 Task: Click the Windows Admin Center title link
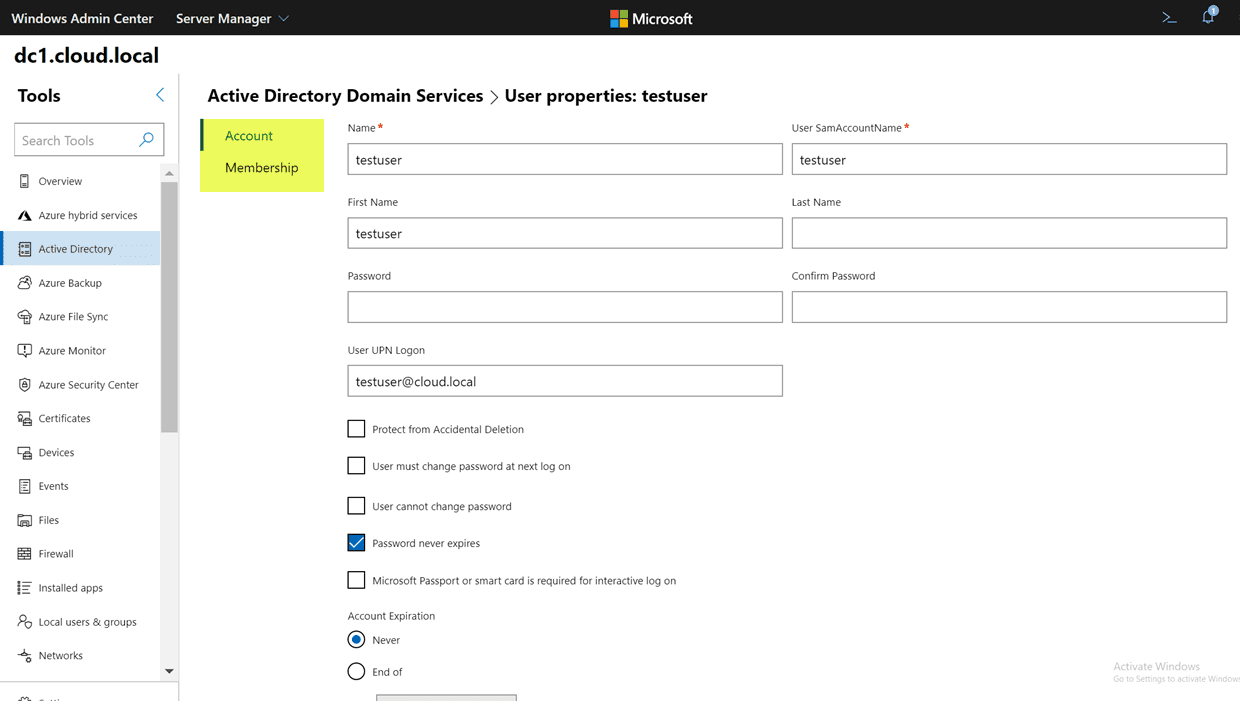pos(82,18)
